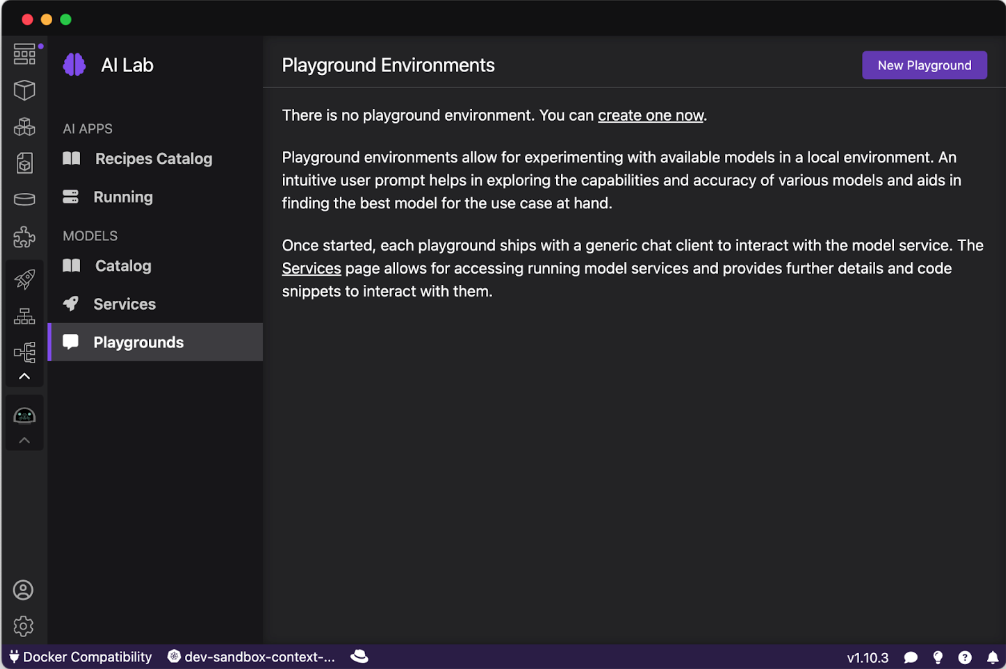Viewport: 1006px width, 669px height.
Task: Open the dev-sandbox-context Kubernetes context selector
Action: (251, 657)
